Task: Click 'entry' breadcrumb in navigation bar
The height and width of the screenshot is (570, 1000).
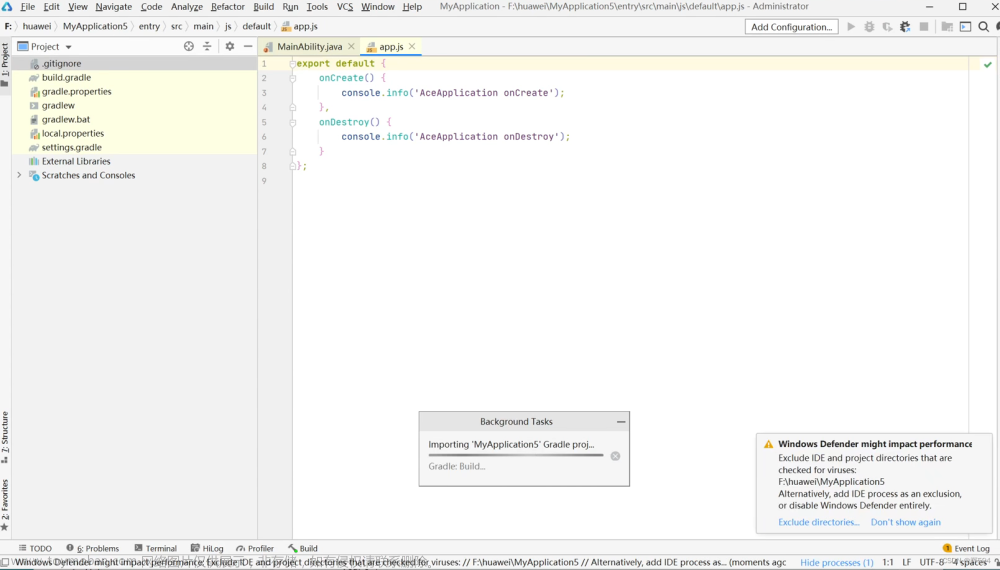Action: (149, 26)
